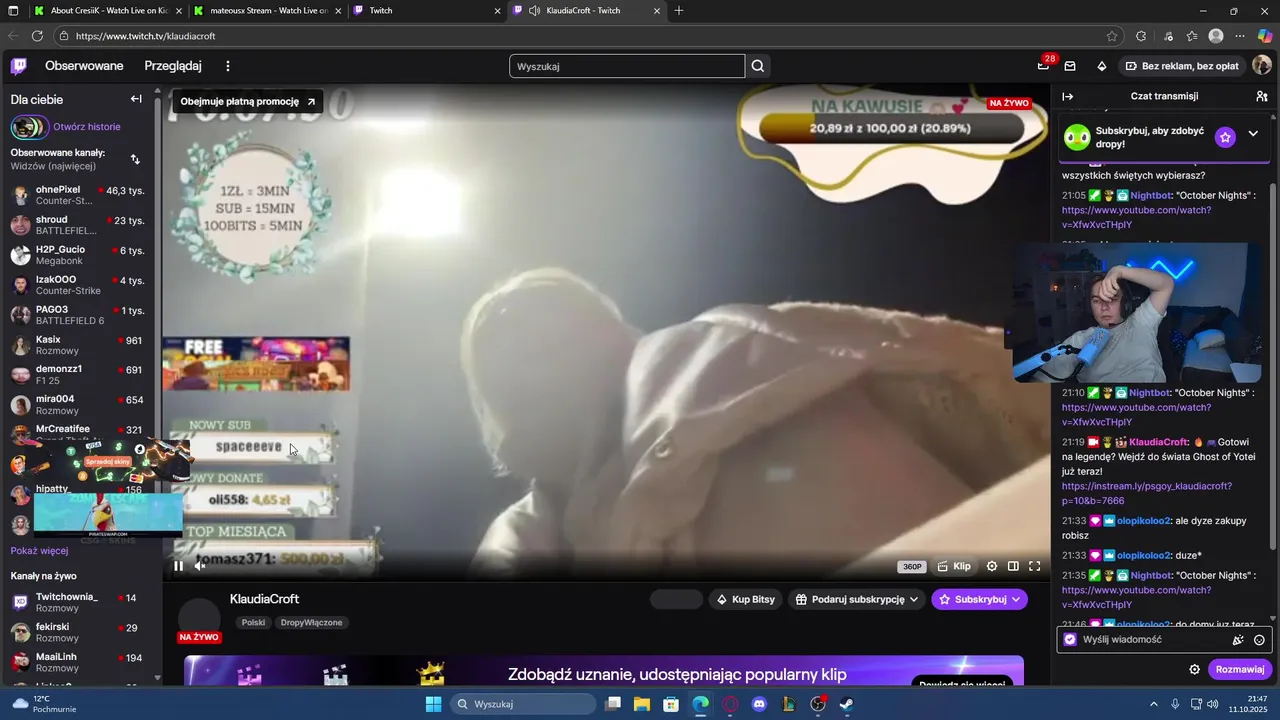1280x720 pixels.
Task: Add page to favorites with star icon
Action: point(1112,36)
